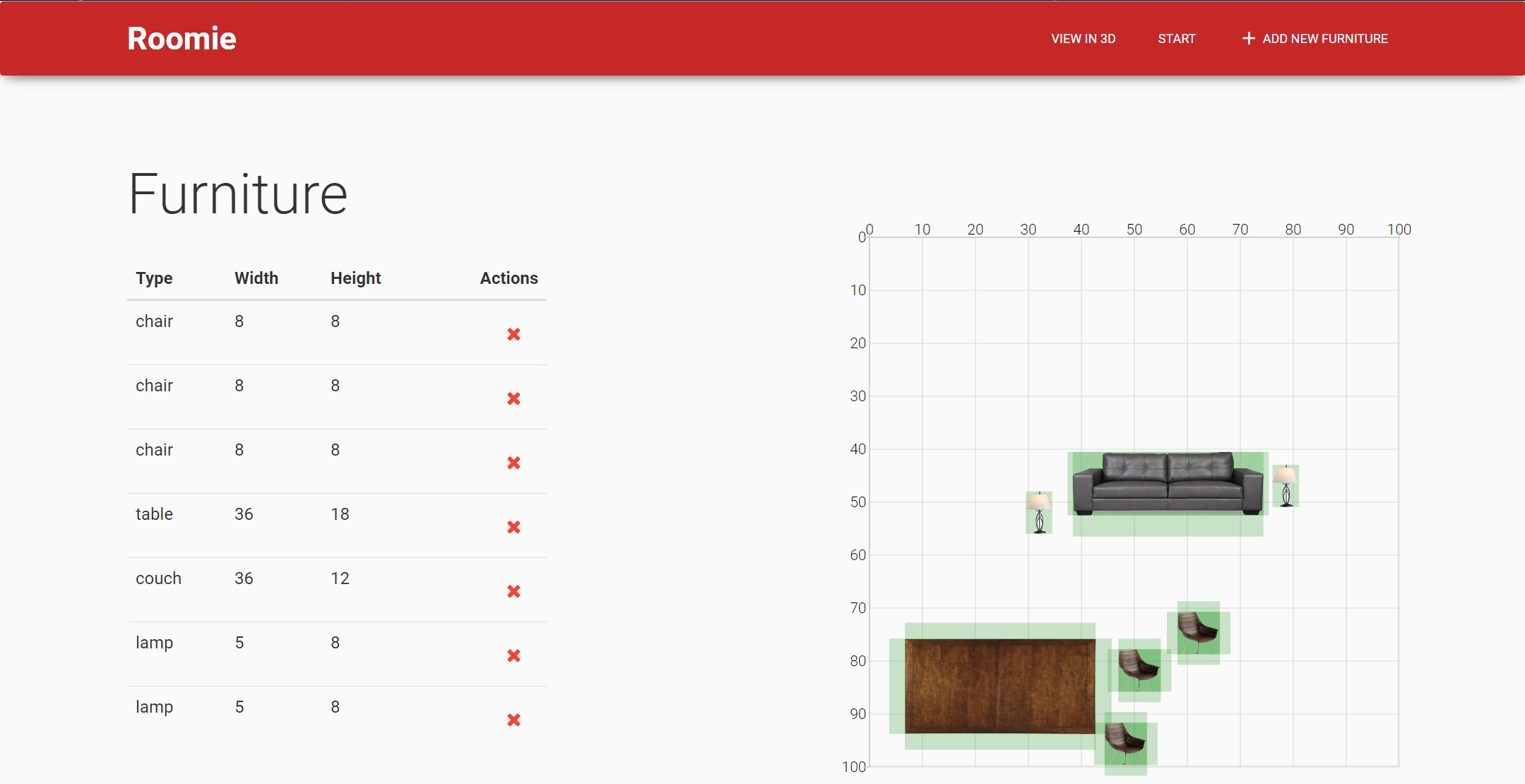Open the View in 3D page

1083,39
